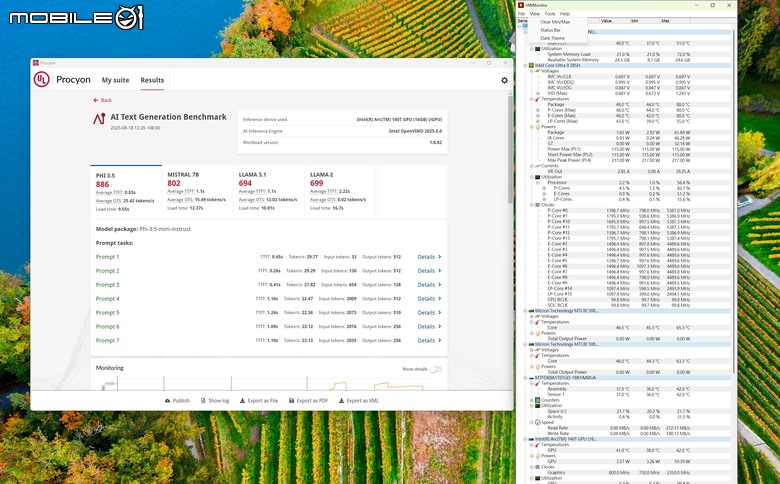Image resolution: width=780 pixels, height=484 pixels.
Task: Select the LLAMA 2 score tab
Action: (340, 192)
